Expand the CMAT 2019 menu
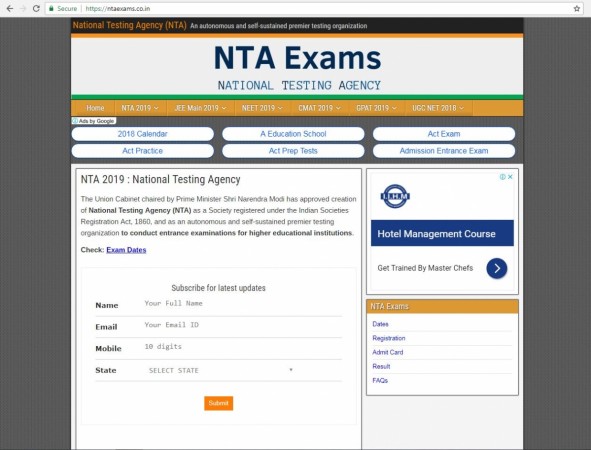Image resolution: width=591 pixels, height=450 pixels. 320,108
